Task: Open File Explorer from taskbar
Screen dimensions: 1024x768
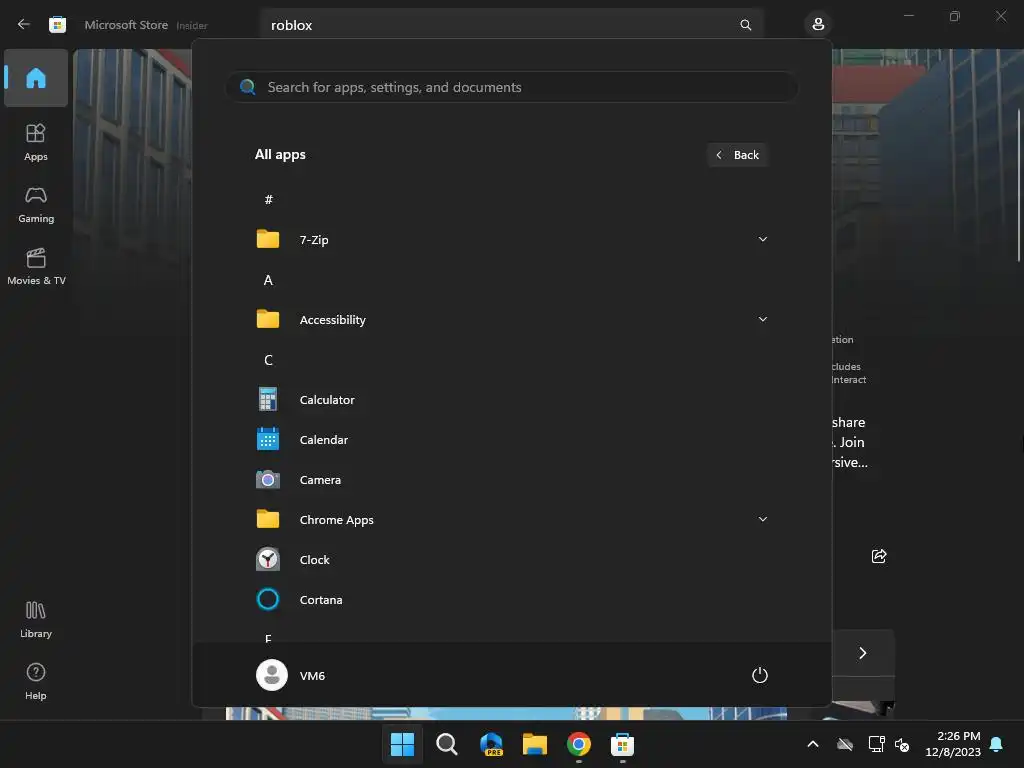Action: click(535, 744)
